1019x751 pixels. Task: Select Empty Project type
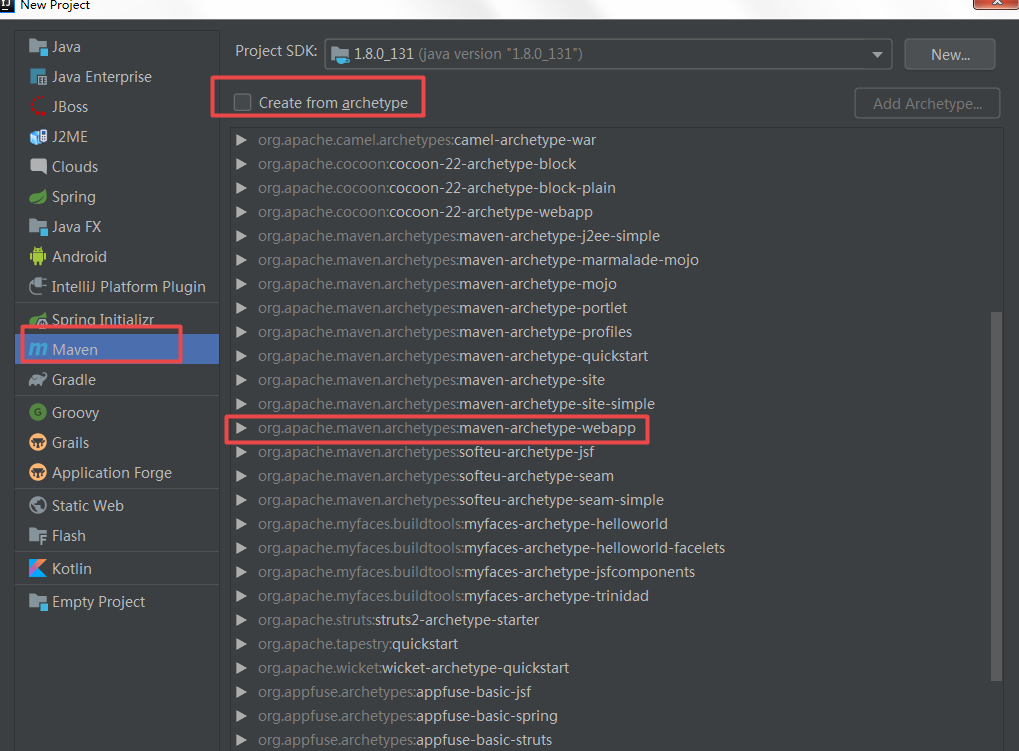coord(117,602)
